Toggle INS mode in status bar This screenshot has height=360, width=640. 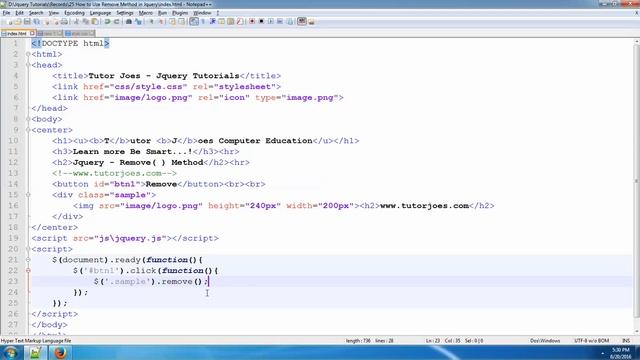[x=626, y=340]
